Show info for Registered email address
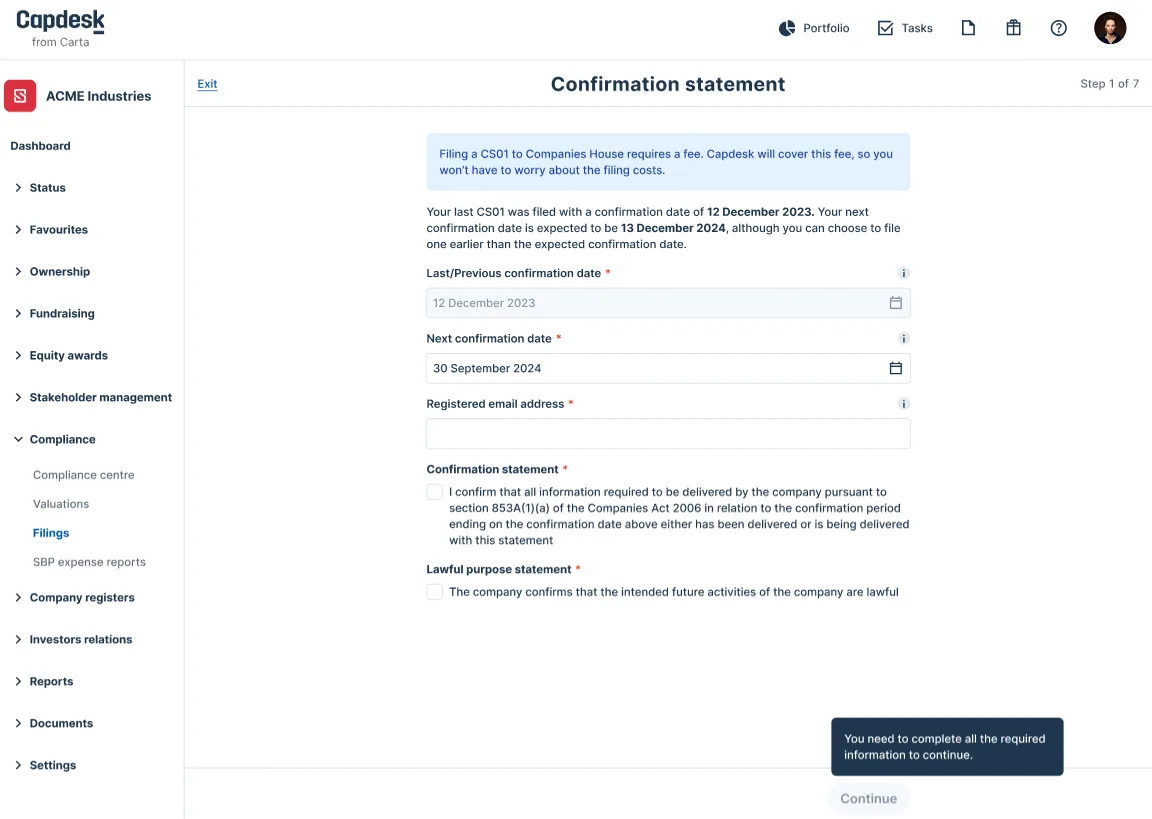 (x=904, y=404)
